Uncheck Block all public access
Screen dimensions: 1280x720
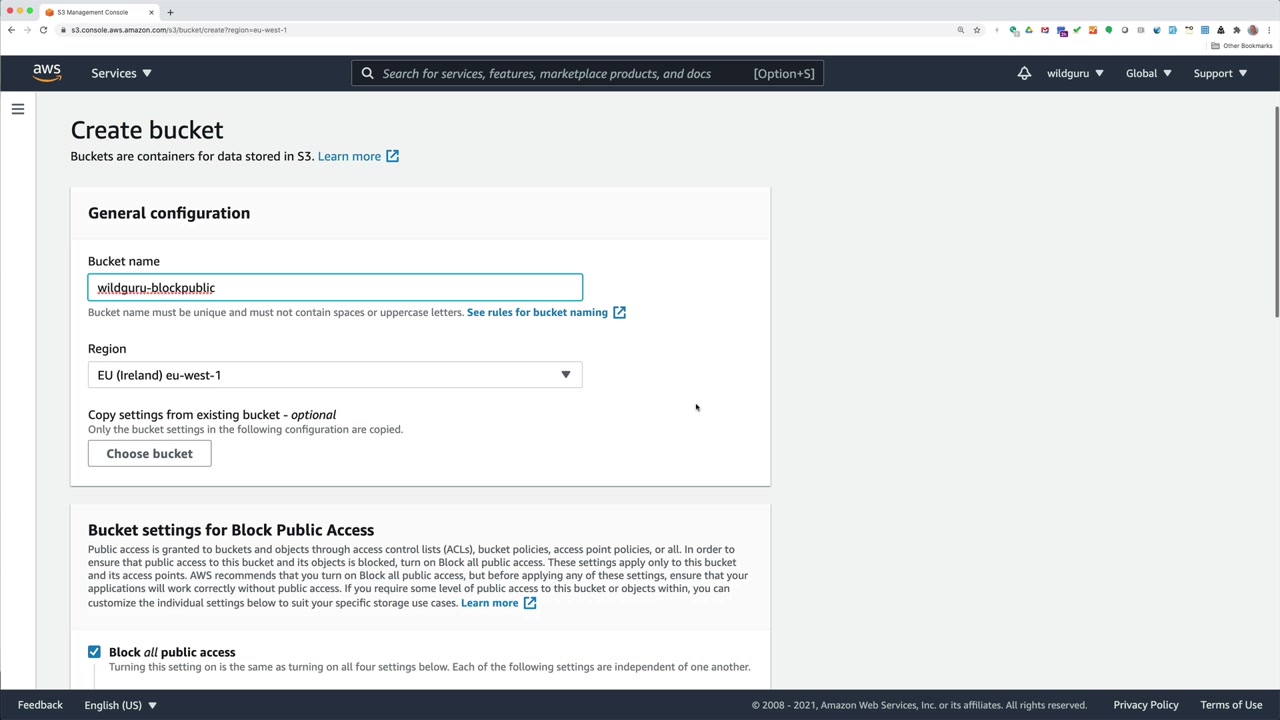coord(94,652)
